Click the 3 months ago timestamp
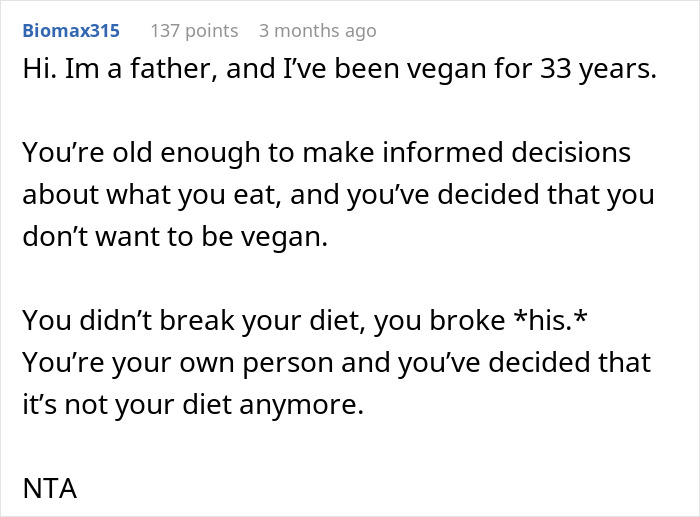The image size is (700, 517). coord(317,31)
